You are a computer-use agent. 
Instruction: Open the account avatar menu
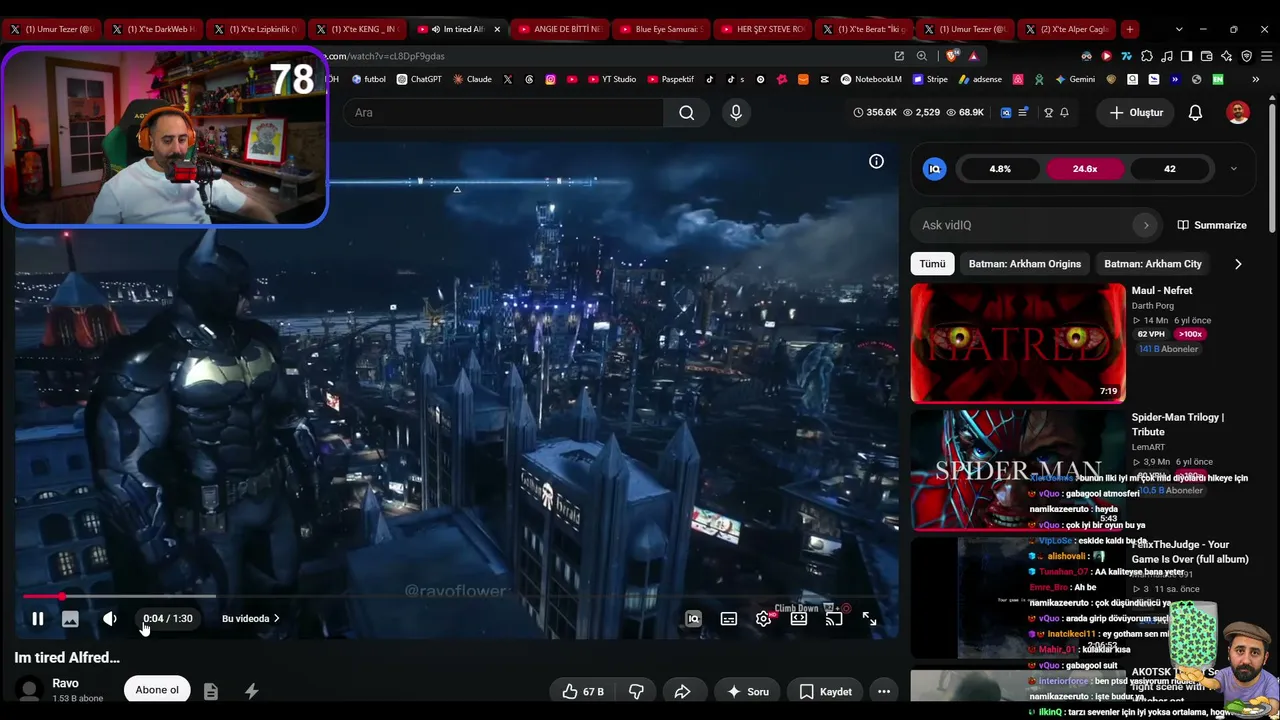1238,113
